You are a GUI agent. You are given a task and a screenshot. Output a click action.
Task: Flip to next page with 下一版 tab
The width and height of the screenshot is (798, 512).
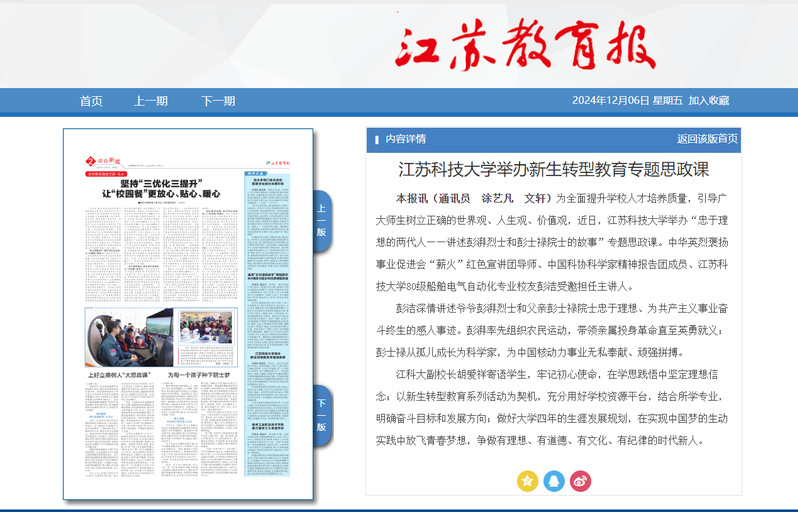[322, 414]
